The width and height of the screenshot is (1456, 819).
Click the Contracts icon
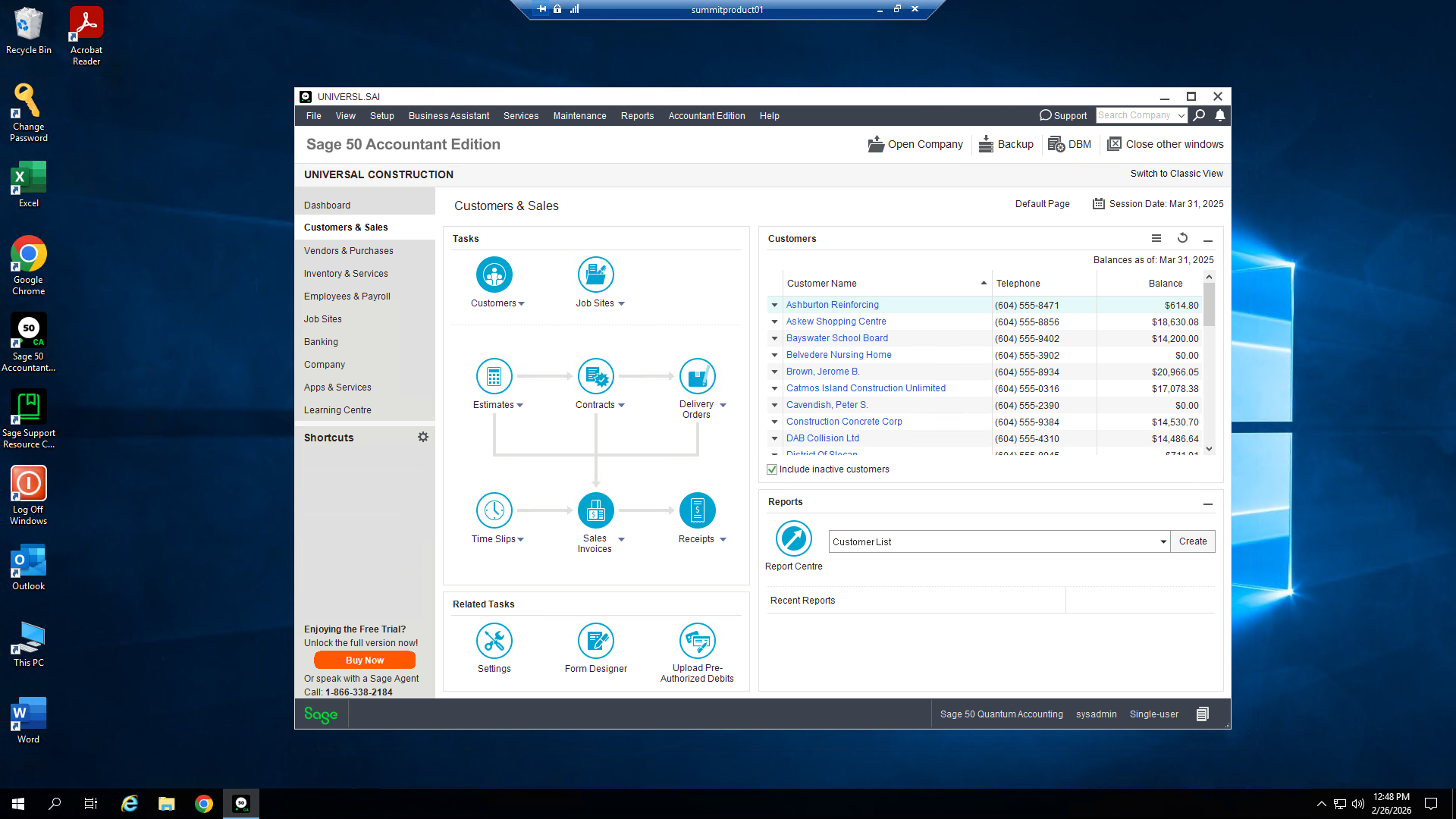(x=596, y=376)
